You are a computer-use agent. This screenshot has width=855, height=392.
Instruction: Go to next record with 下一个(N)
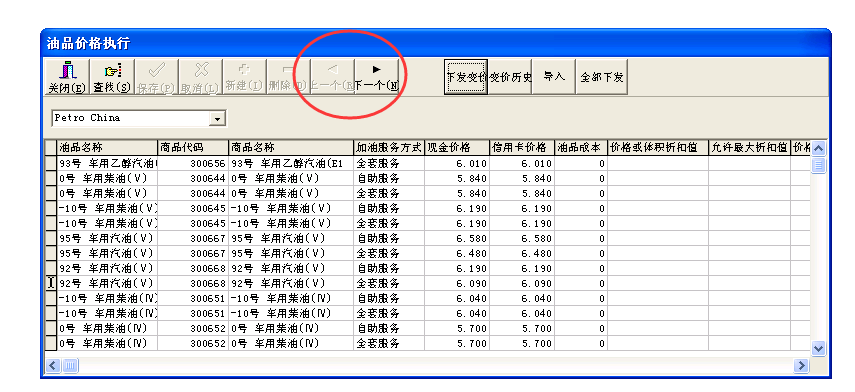coord(377,77)
